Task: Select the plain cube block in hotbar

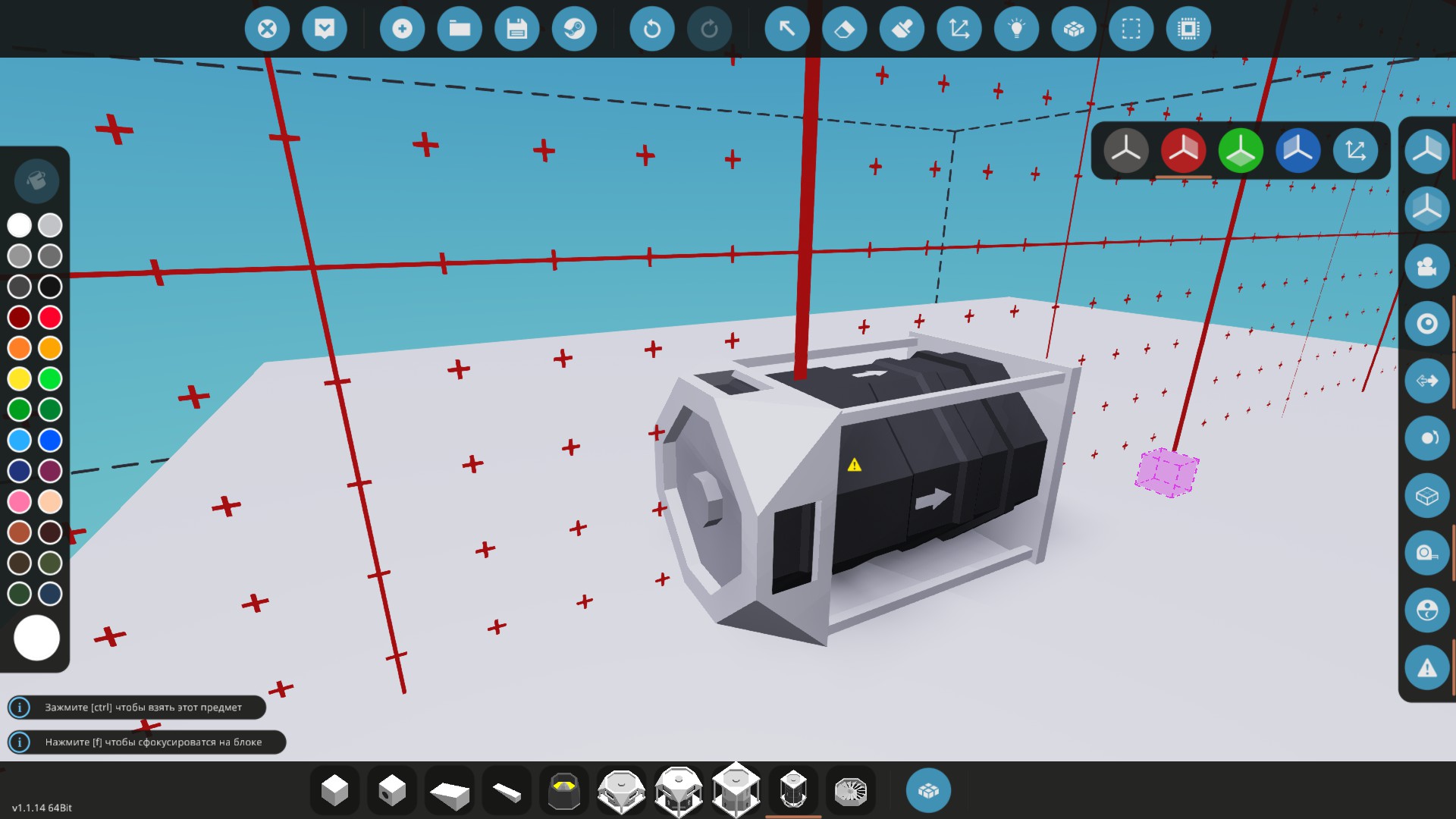Action: click(x=334, y=791)
